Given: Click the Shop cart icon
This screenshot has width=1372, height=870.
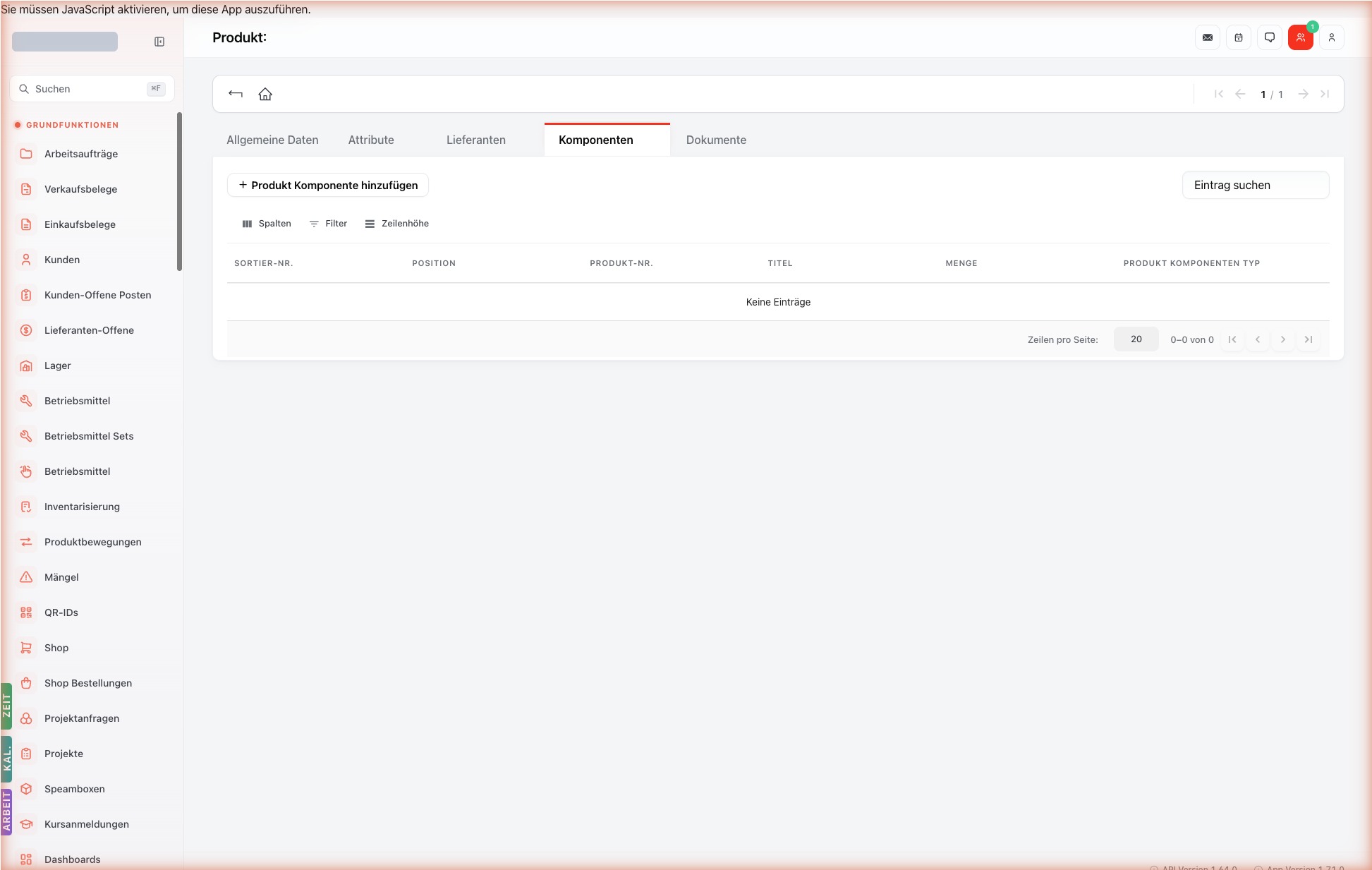Looking at the screenshot, I should point(26,648).
